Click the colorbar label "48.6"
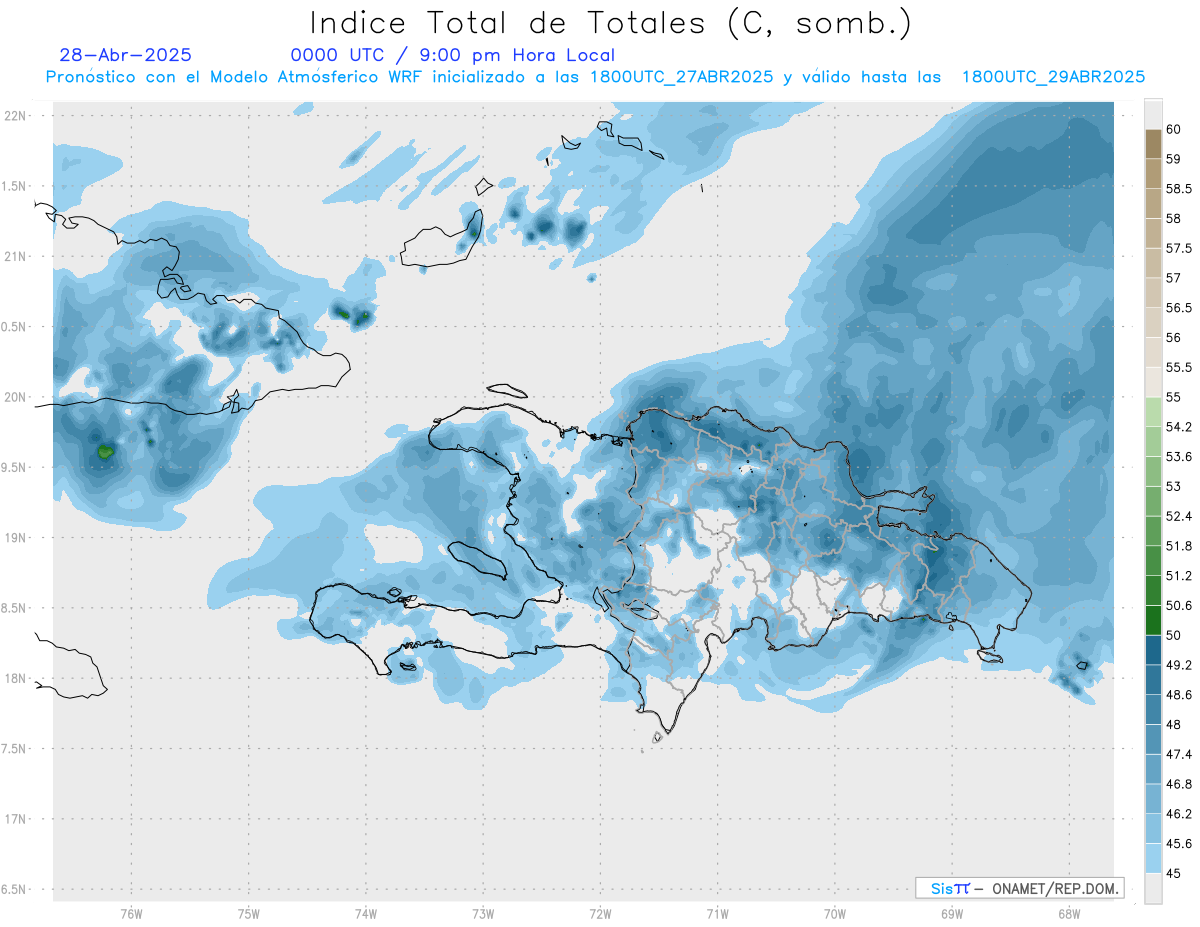The image size is (1200, 927). click(1179, 695)
